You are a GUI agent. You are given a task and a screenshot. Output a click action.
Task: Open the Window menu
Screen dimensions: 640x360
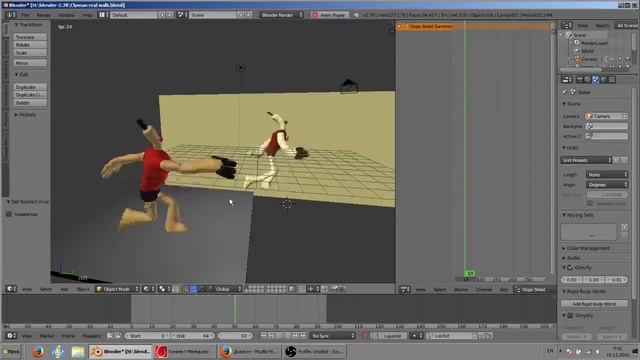click(x=67, y=15)
